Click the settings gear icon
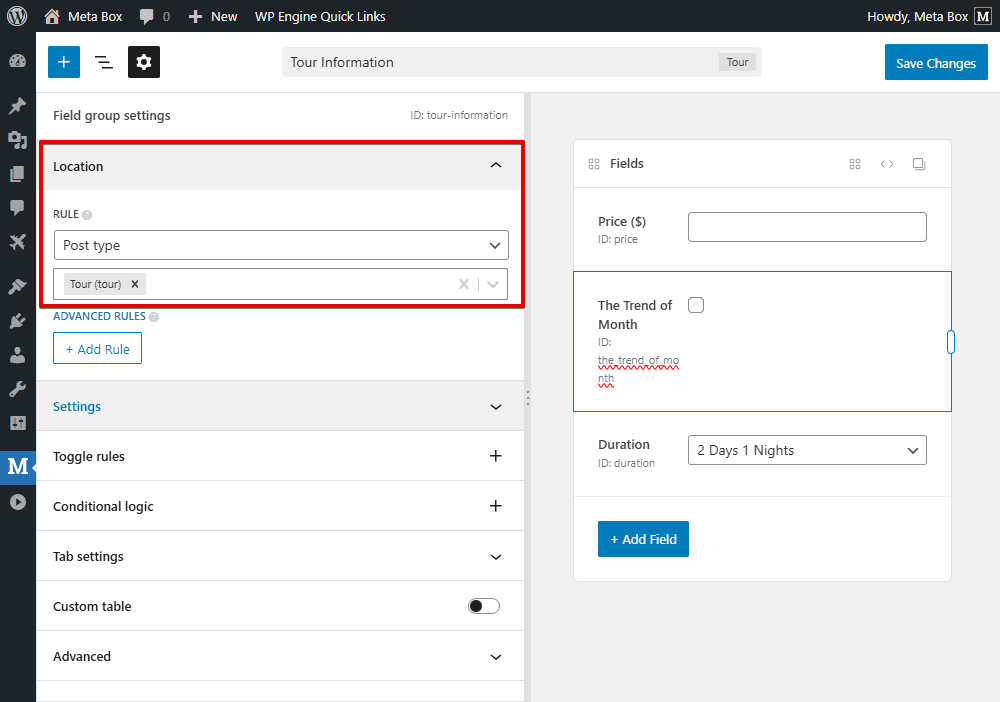 pyautogui.click(x=144, y=62)
